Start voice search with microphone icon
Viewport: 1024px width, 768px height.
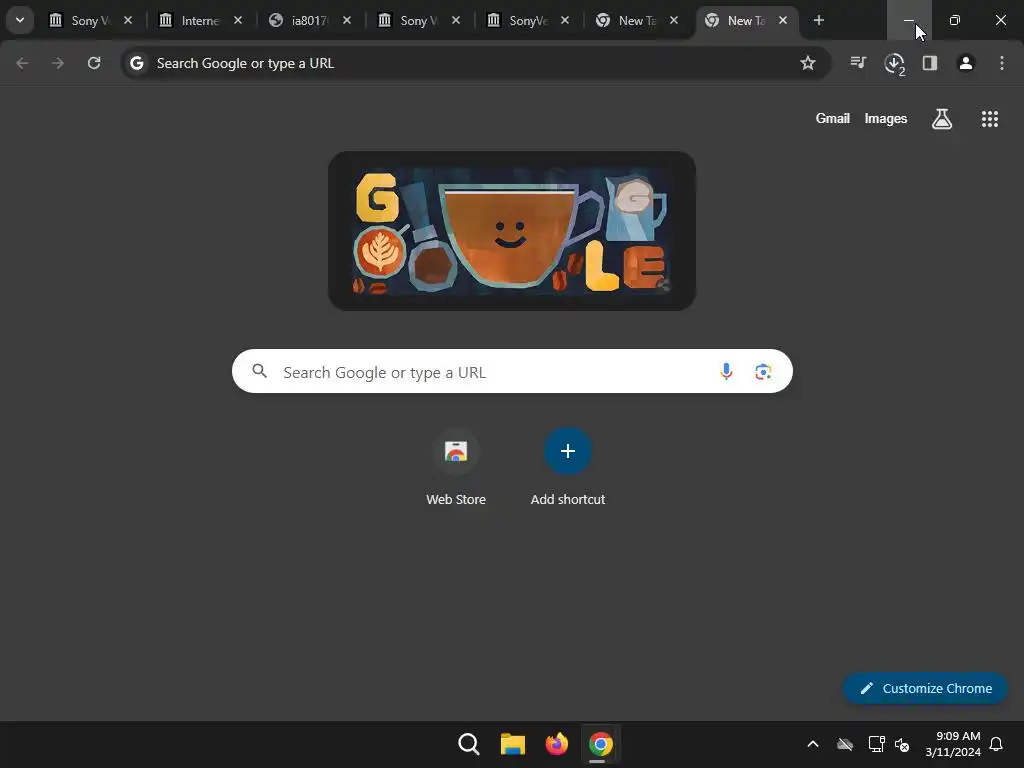[x=726, y=372]
